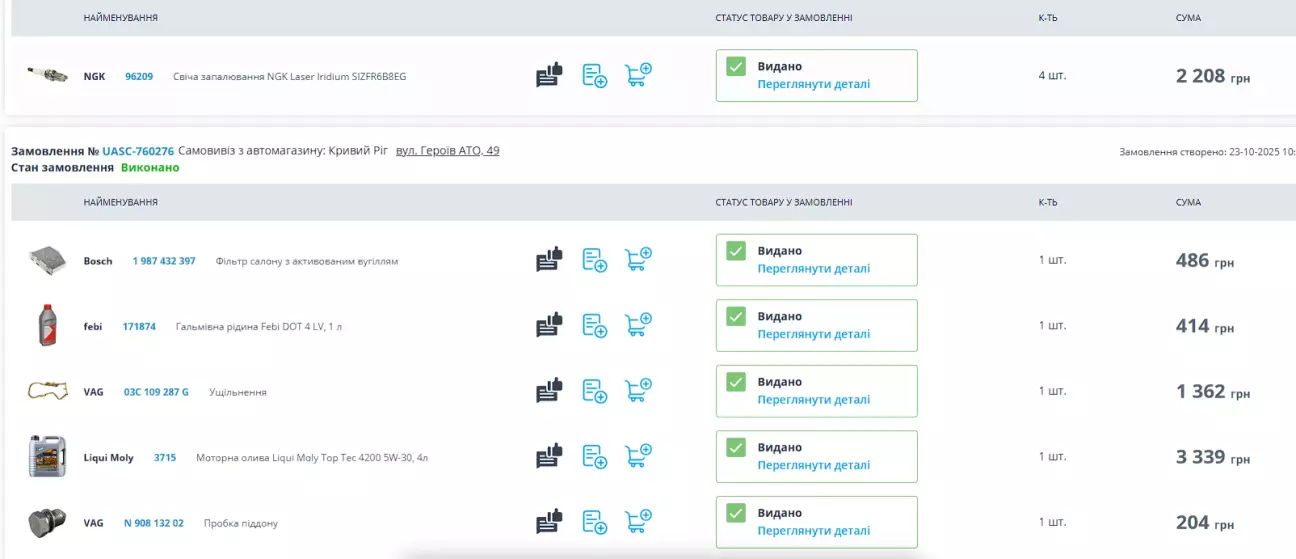This screenshot has width=1296, height=559.
Task: Leave a review for VAG 03C 109 287 G
Action: (549, 391)
